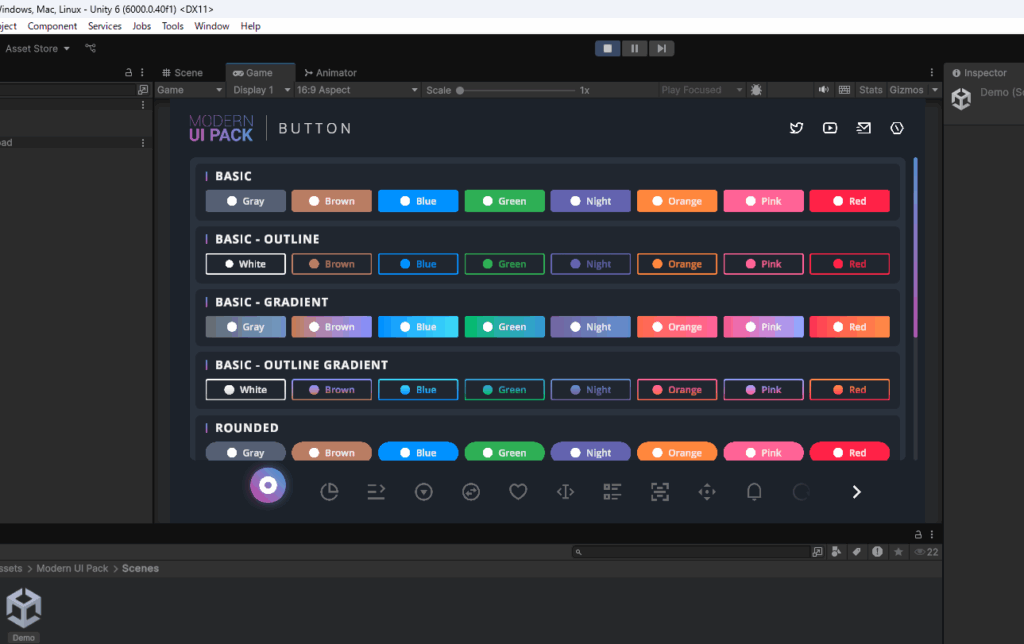This screenshot has width=1024, height=644.
Task: Adjust the Game view Scale slider
Action: pyautogui.click(x=517, y=90)
